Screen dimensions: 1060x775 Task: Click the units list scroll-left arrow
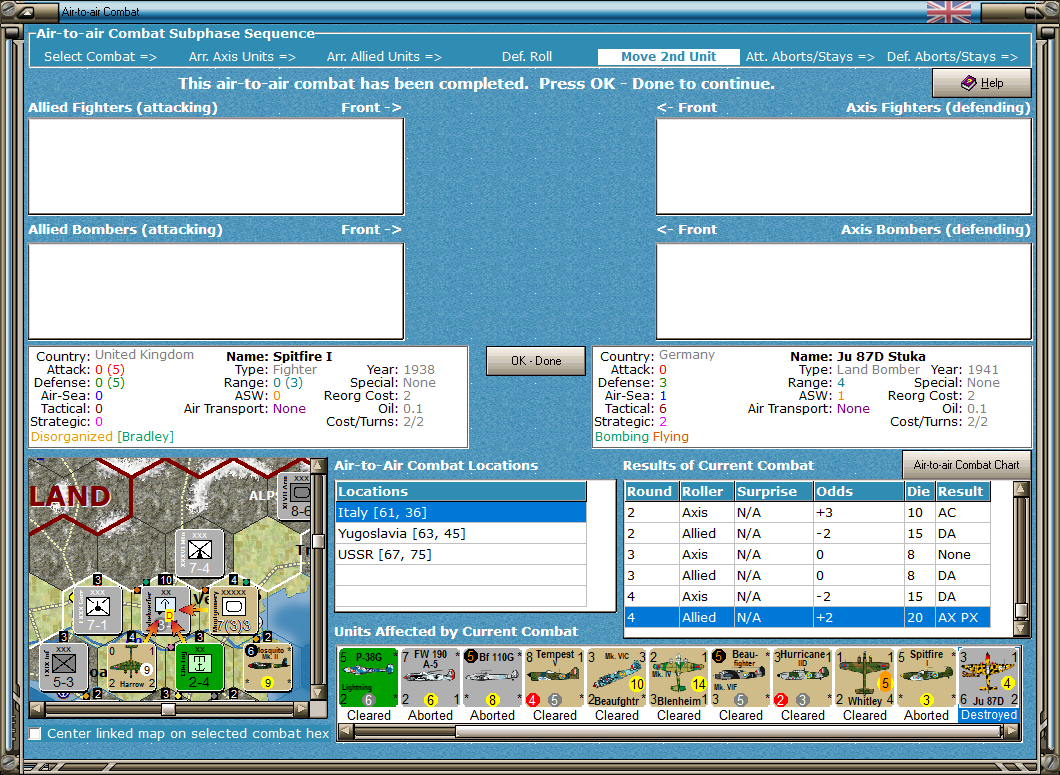(345, 731)
